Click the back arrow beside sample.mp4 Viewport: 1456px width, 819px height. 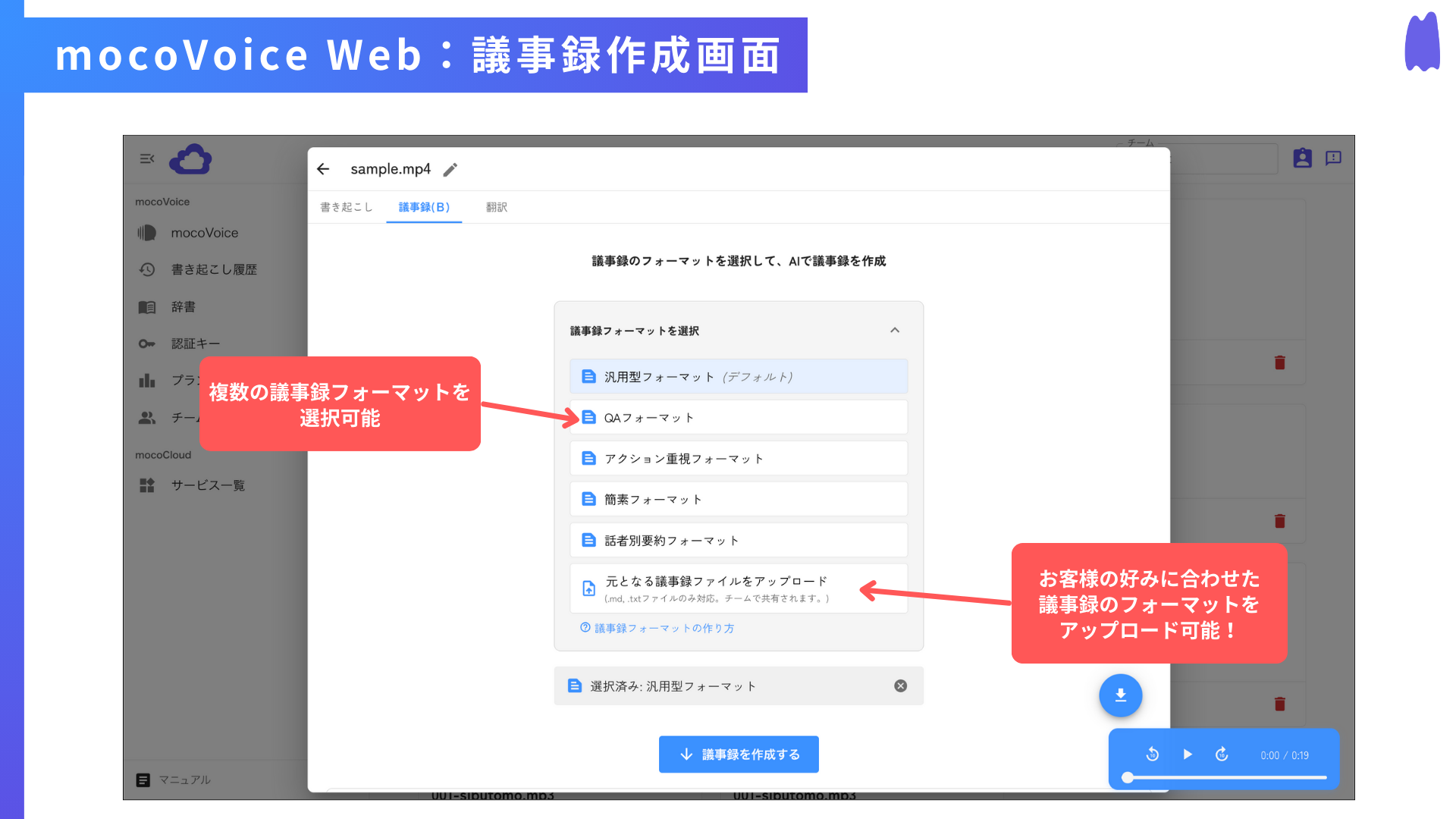click(x=323, y=169)
